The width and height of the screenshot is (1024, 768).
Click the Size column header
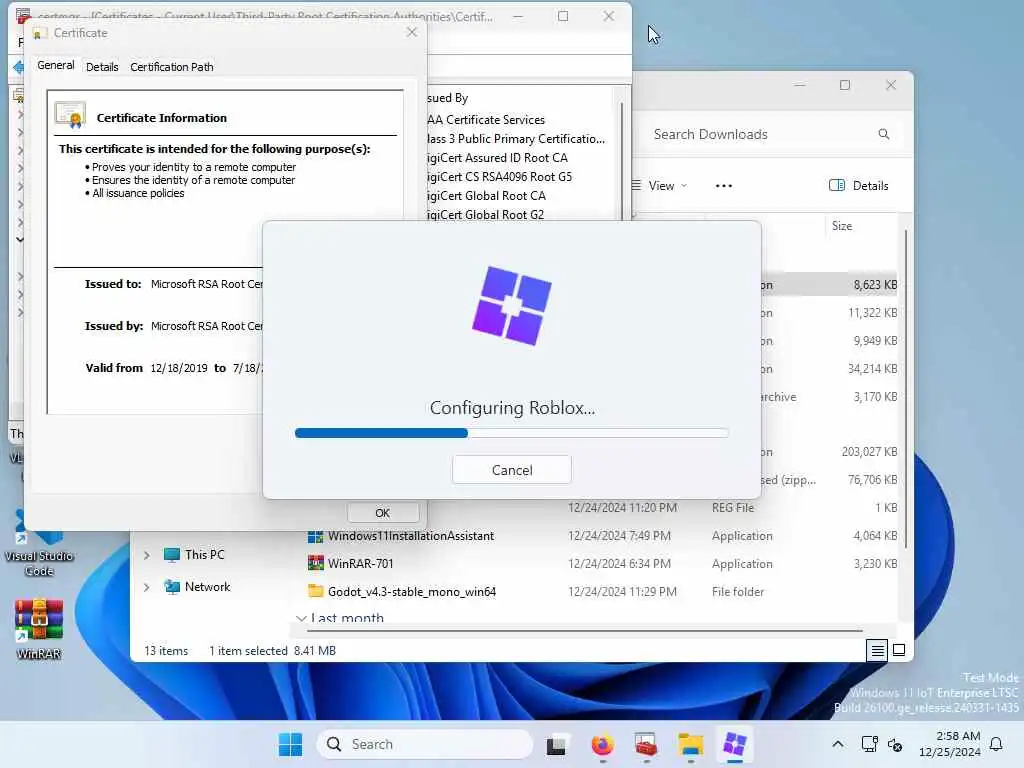842,226
